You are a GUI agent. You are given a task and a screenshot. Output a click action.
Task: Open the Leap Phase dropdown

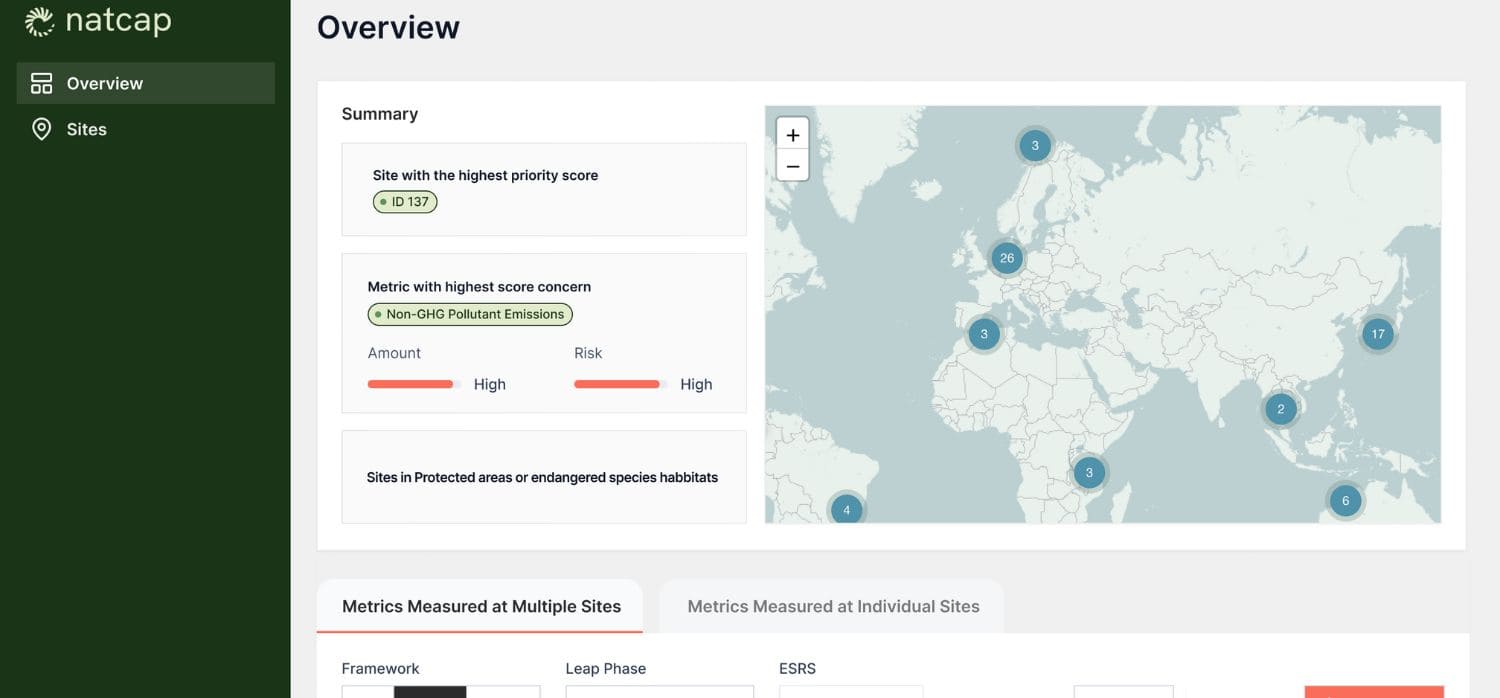point(659,692)
